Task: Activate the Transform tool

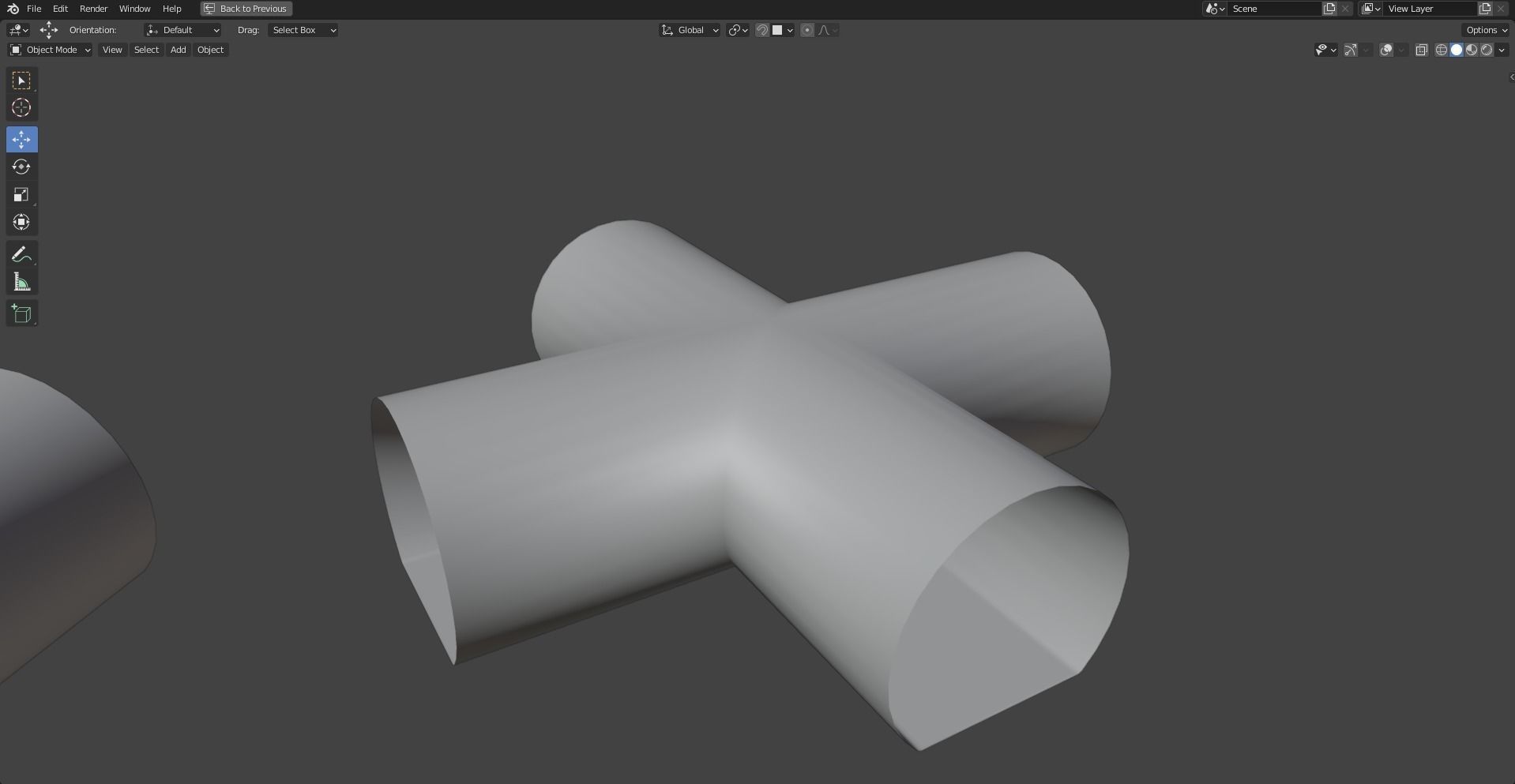Action: click(x=21, y=223)
